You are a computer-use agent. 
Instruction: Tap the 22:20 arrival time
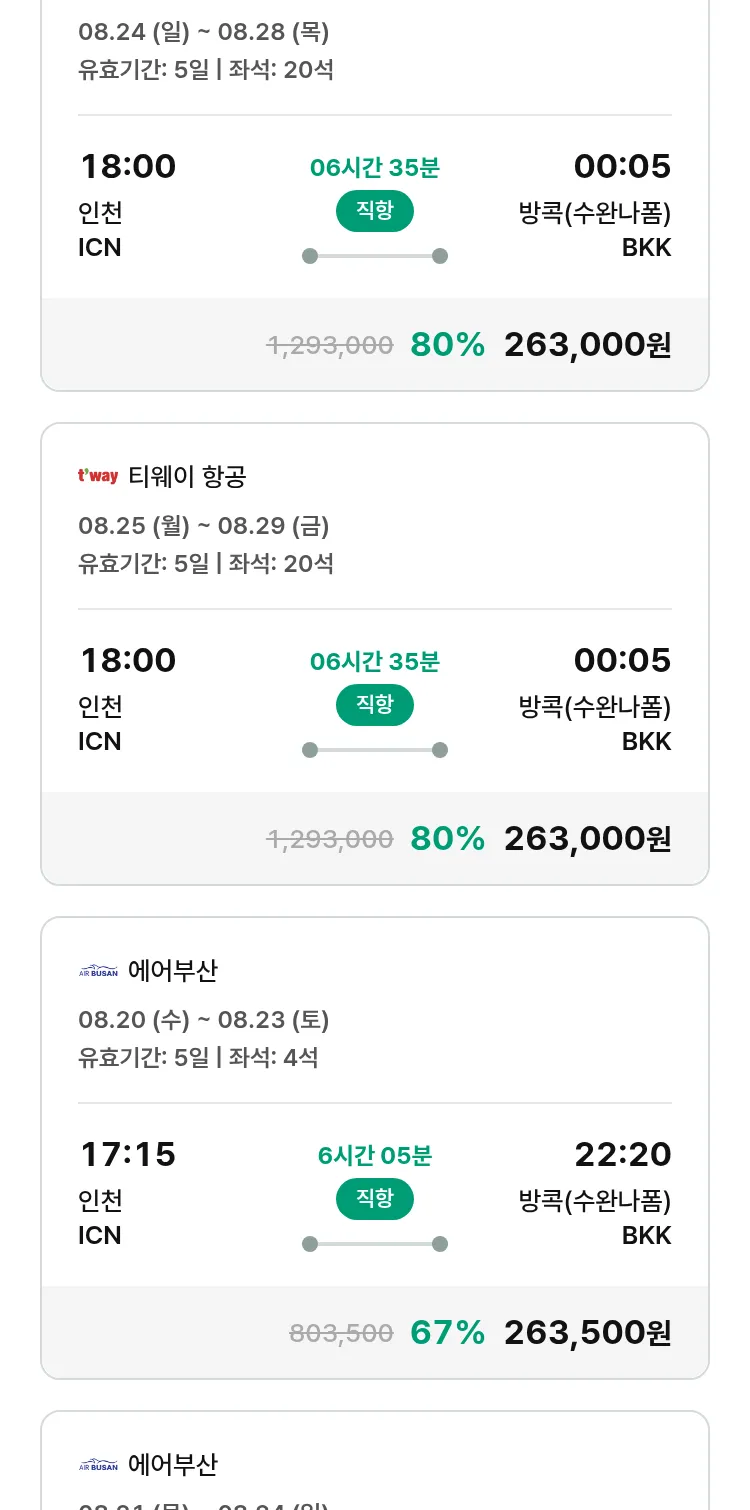click(622, 1155)
